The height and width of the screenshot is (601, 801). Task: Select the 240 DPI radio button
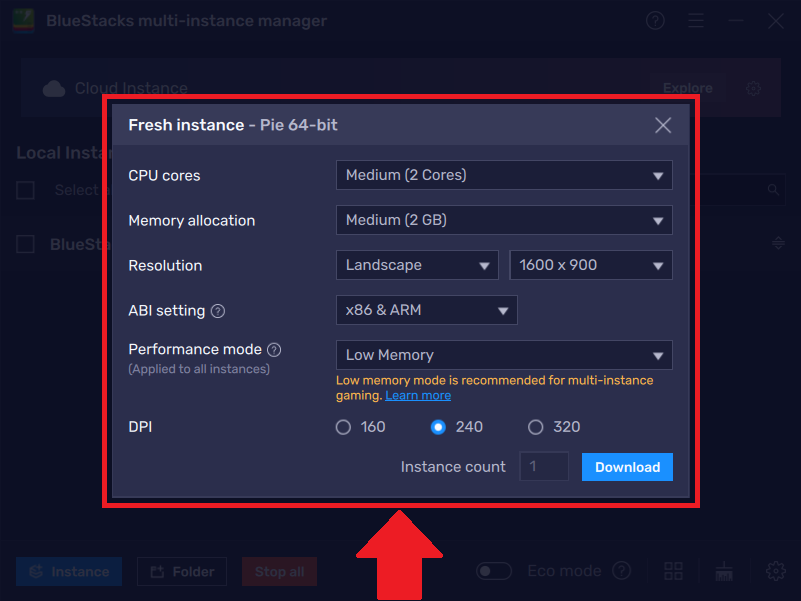(438, 427)
